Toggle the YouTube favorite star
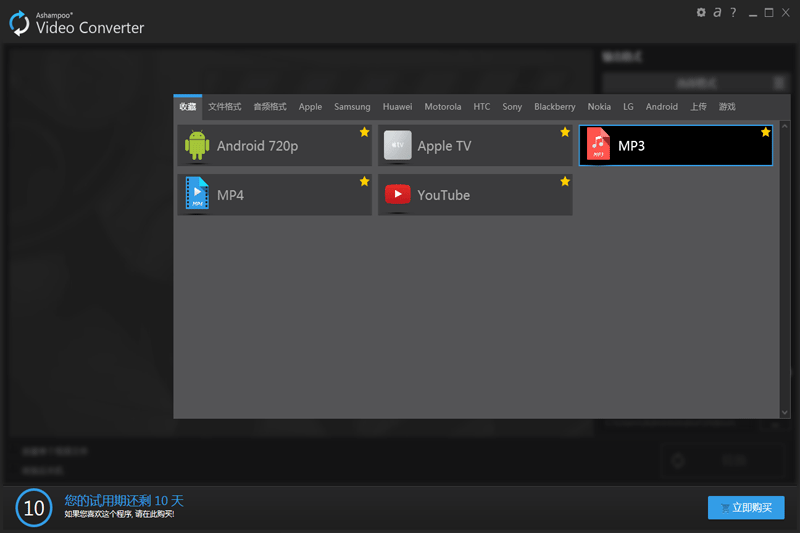 565,181
